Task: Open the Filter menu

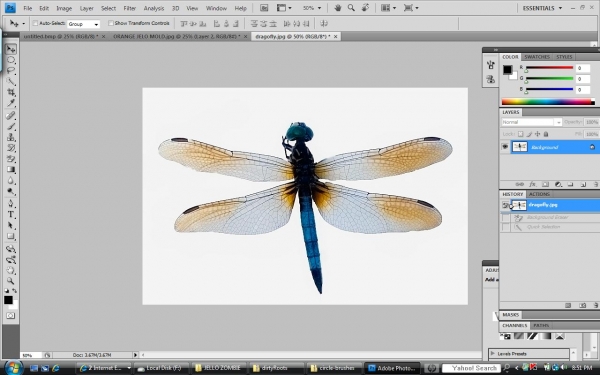Action: click(x=130, y=8)
